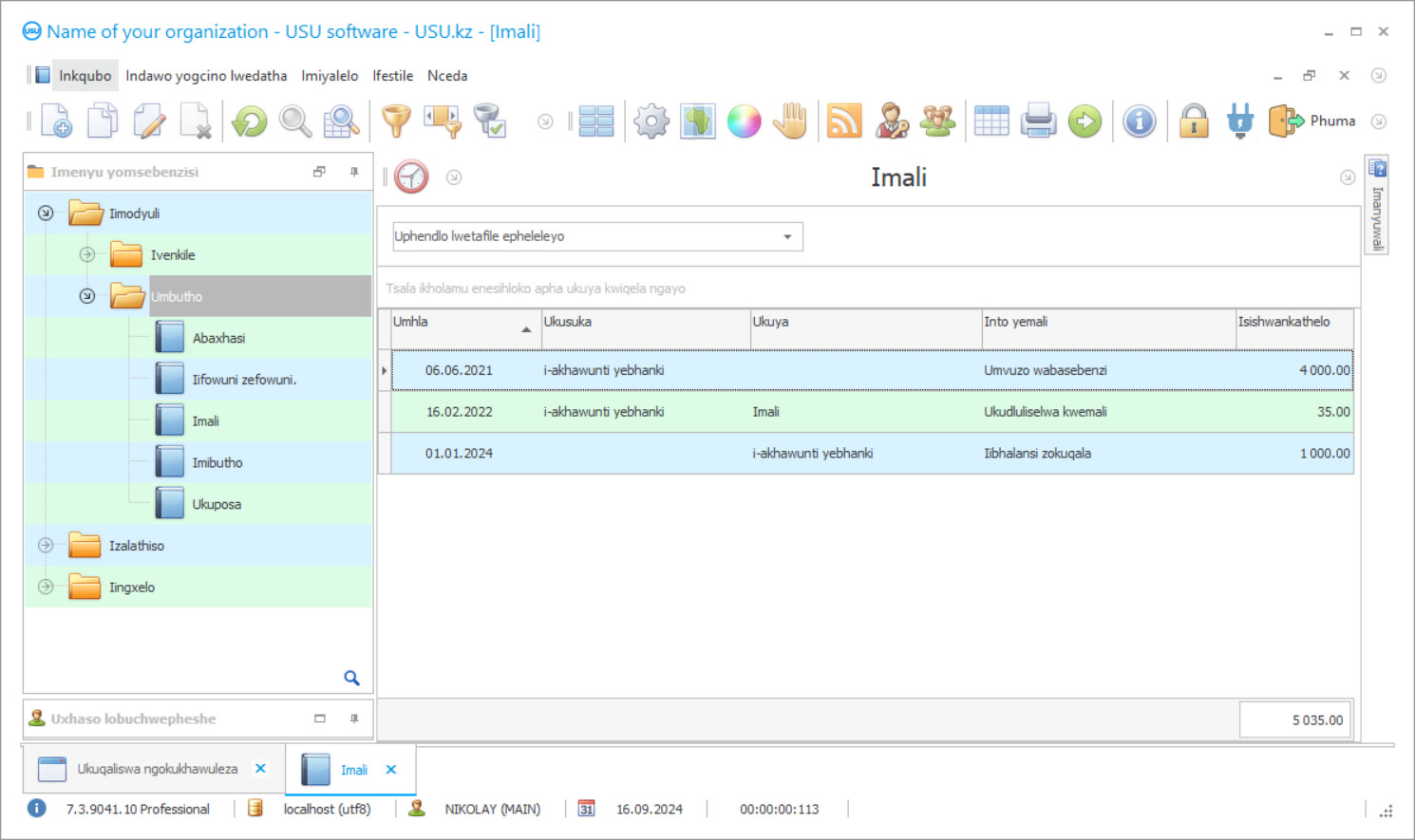
Task: Click the orange RSS feed icon
Action: (x=844, y=121)
